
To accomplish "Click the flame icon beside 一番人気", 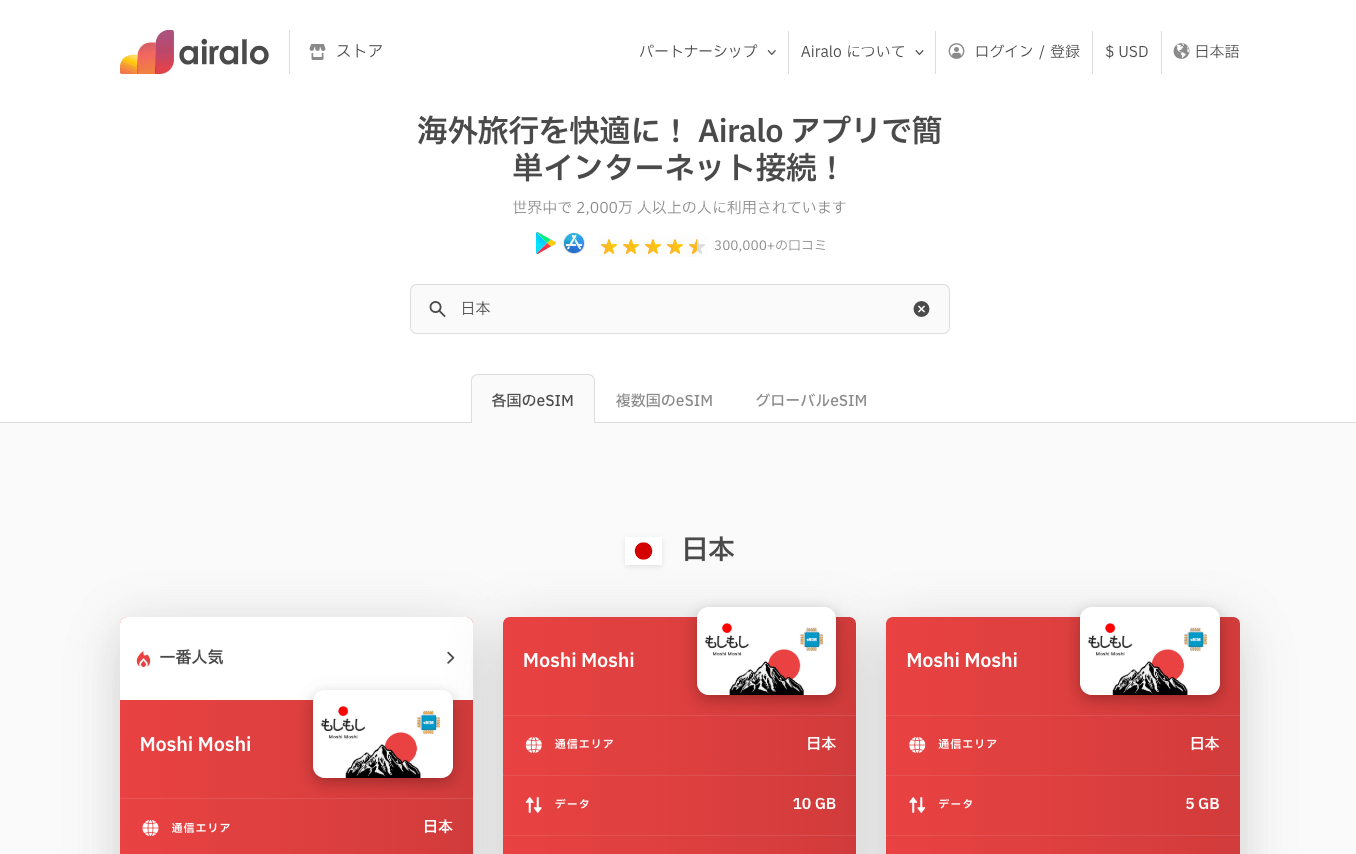I will tap(143, 658).
